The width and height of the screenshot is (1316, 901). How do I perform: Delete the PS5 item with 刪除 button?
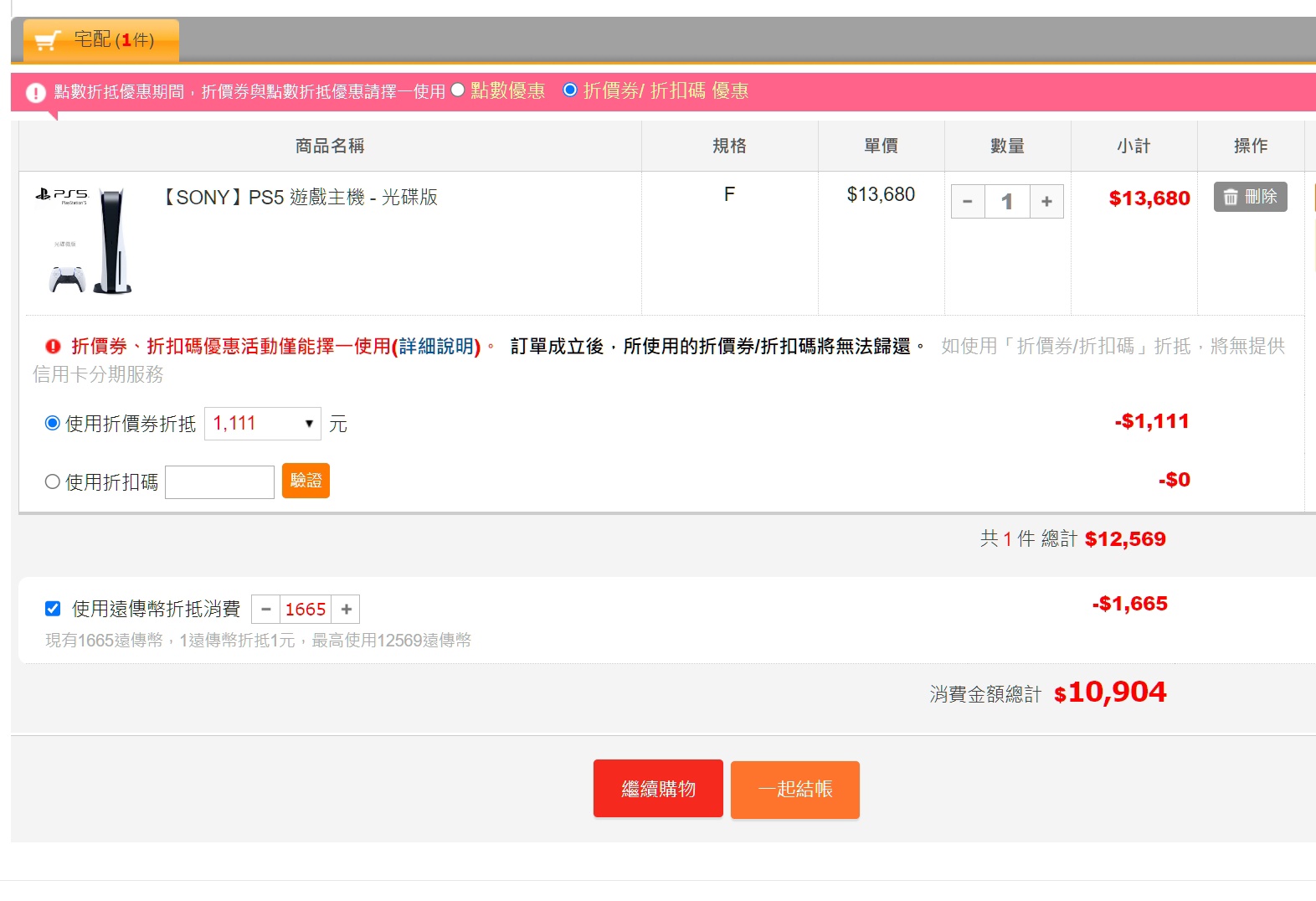pyautogui.click(x=1251, y=197)
